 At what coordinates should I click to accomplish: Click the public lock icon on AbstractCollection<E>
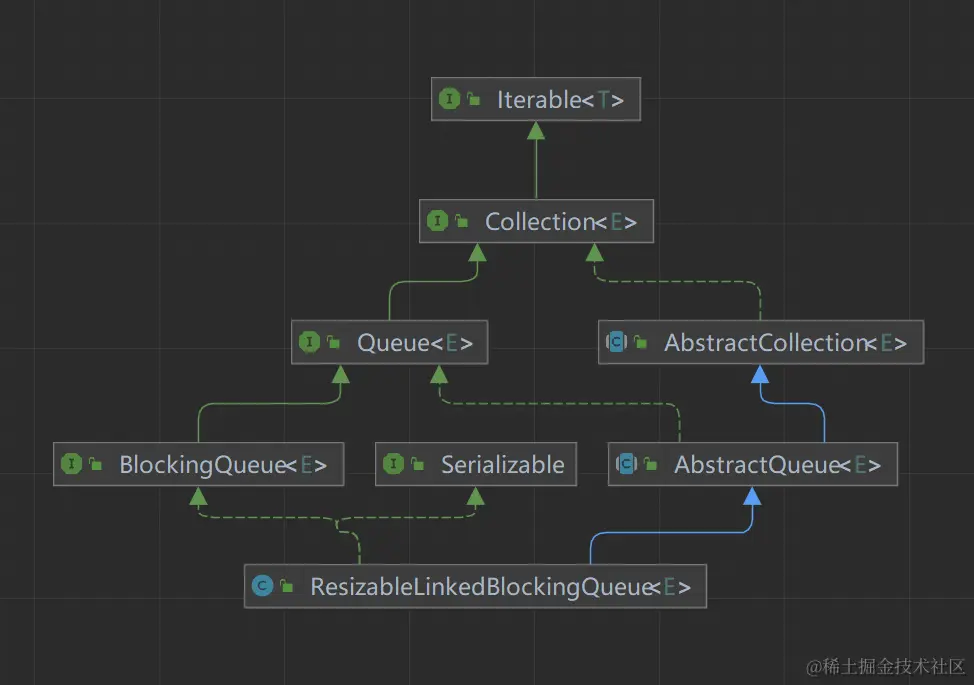[x=640, y=342]
